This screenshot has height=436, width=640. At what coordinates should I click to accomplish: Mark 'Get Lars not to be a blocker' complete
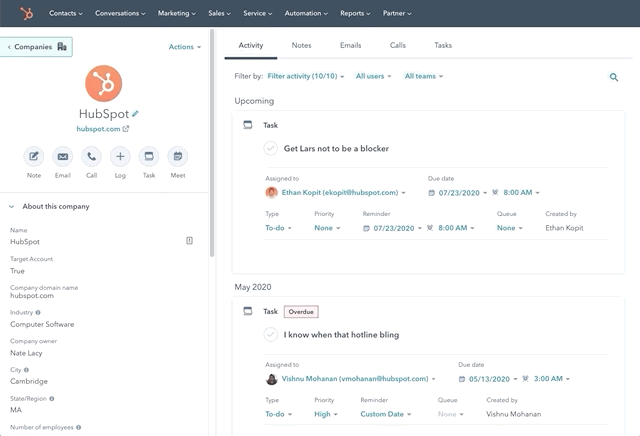pos(270,148)
